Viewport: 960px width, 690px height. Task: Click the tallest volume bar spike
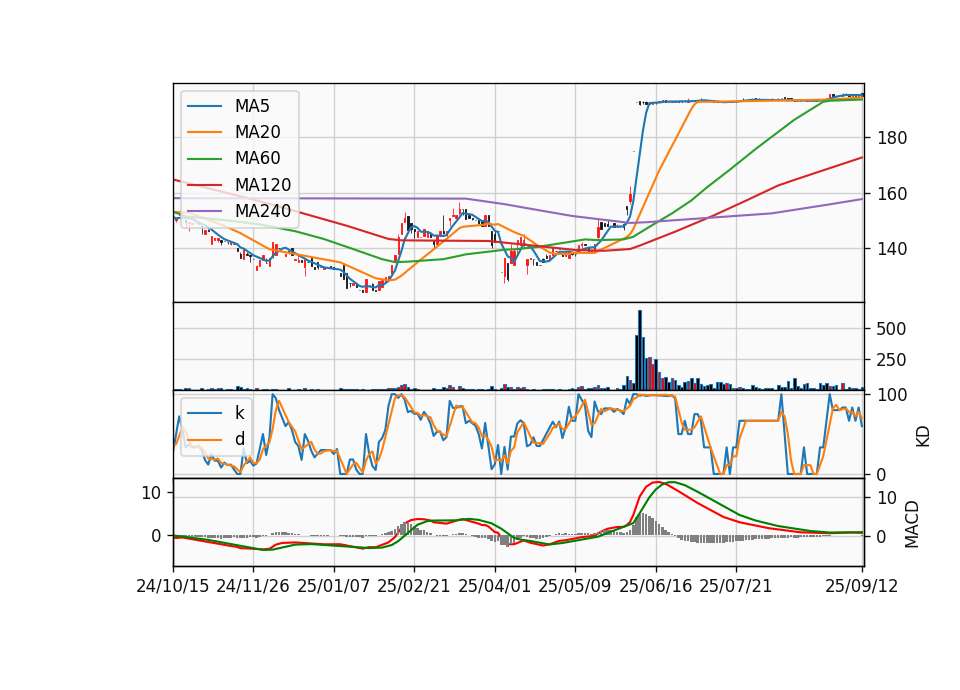tap(640, 350)
